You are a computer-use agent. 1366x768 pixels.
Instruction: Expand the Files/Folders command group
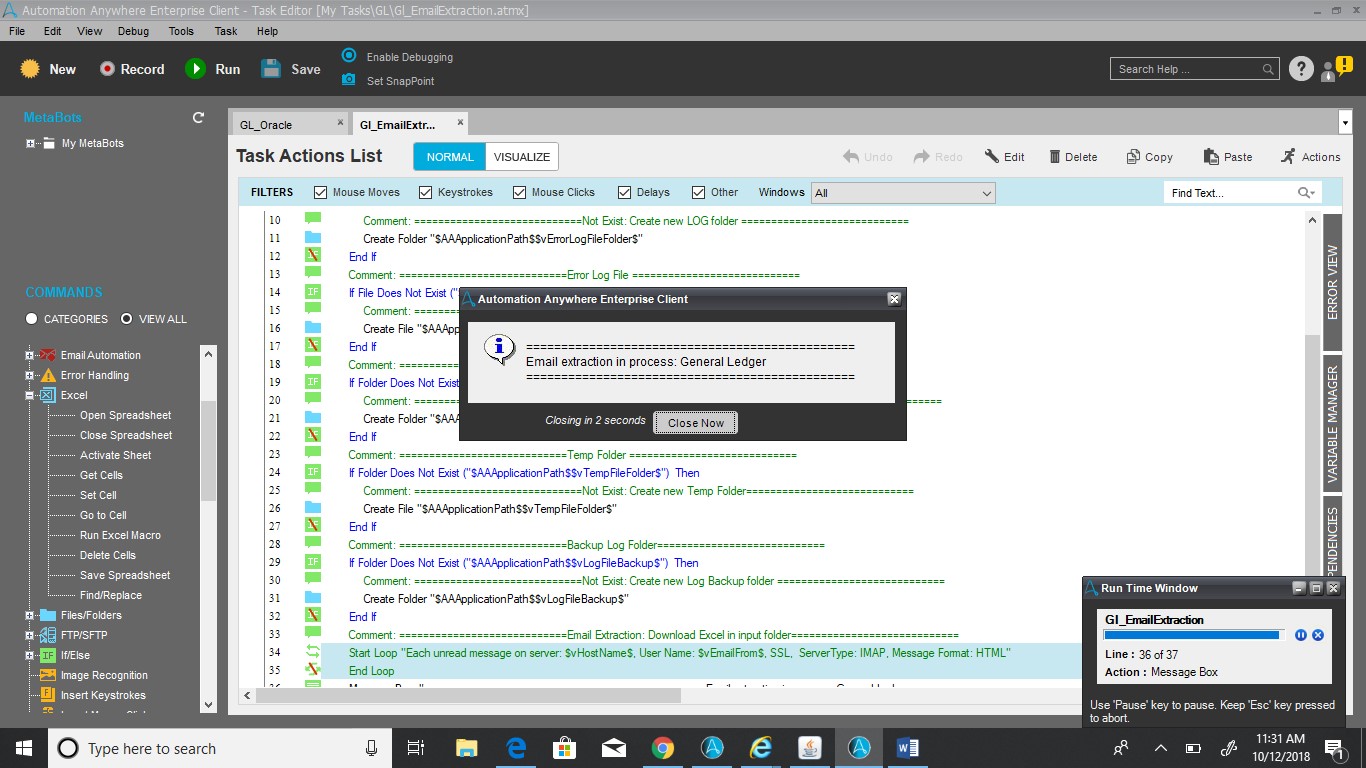pyautogui.click(x=31, y=615)
